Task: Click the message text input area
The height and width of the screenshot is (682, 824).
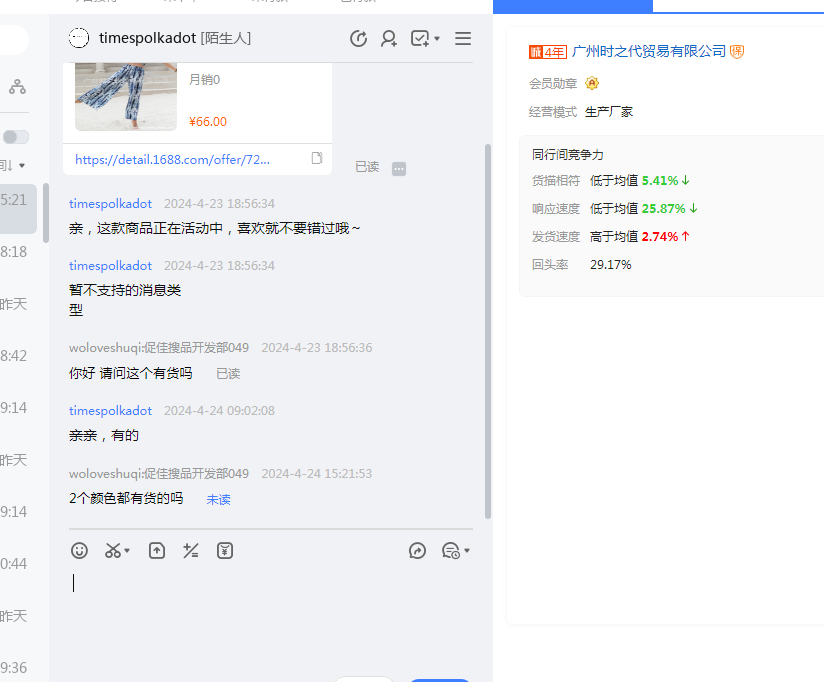Action: coord(270,610)
